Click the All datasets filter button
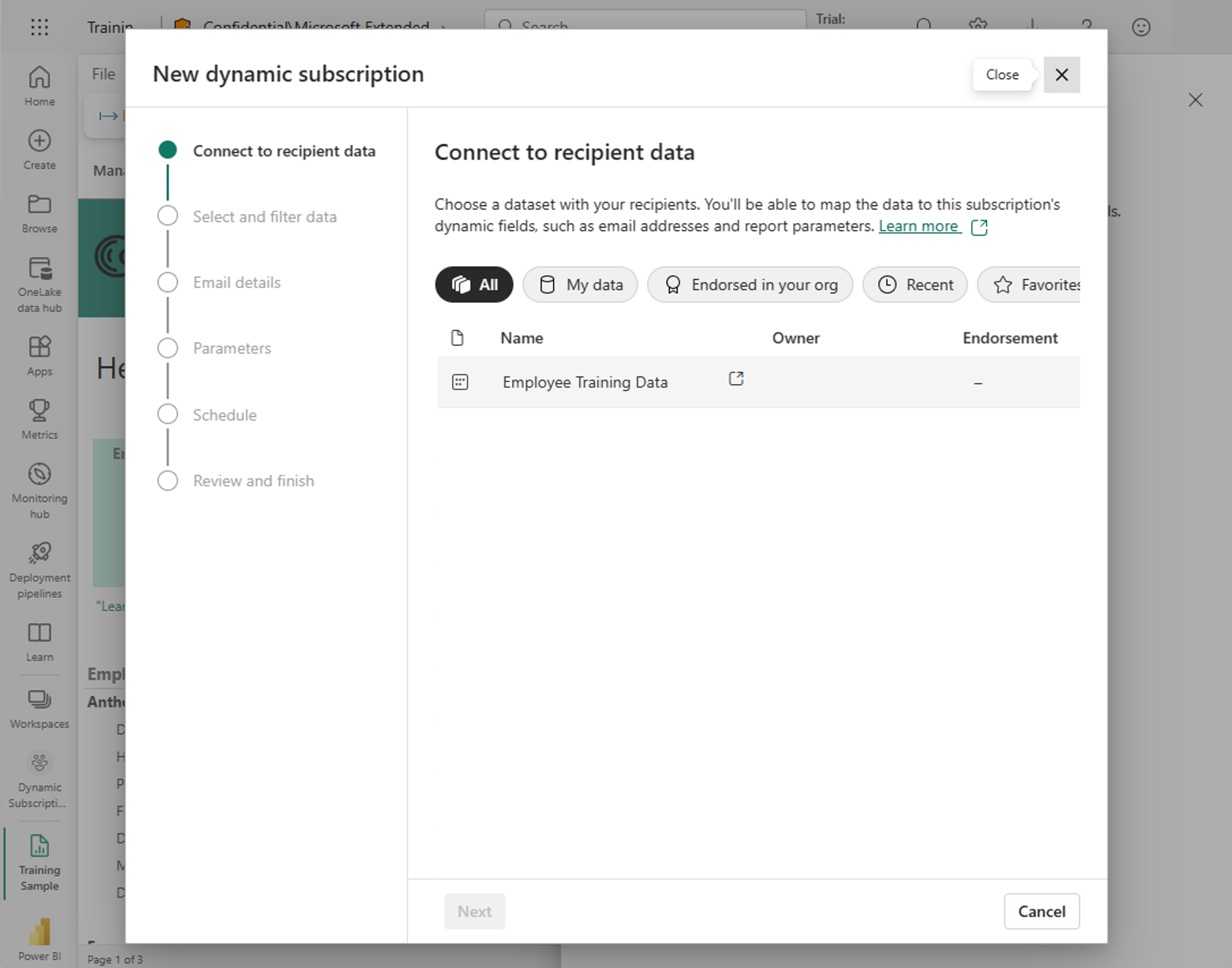 (x=474, y=284)
